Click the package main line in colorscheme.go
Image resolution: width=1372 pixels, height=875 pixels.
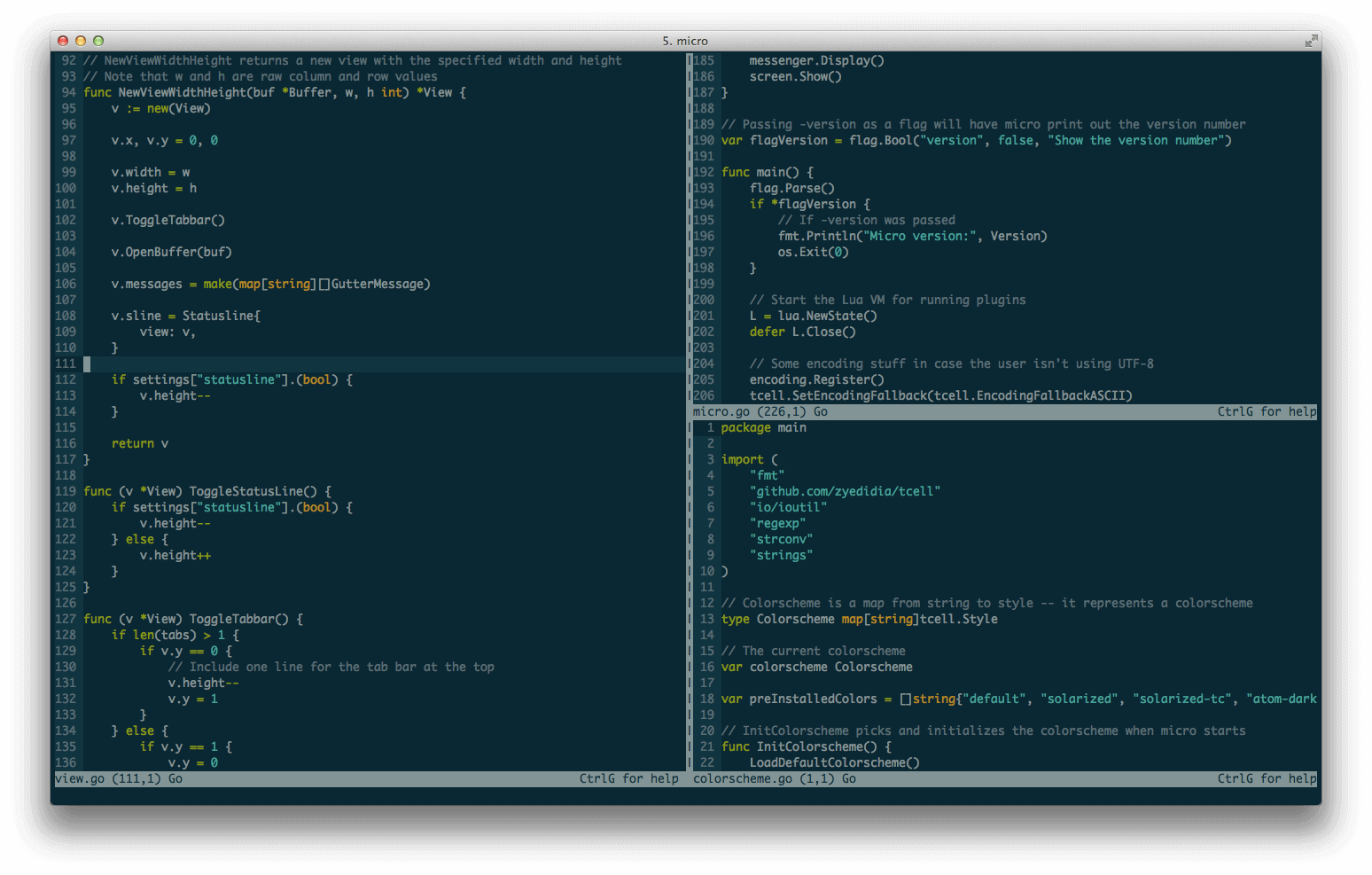(x=763, y=427)
